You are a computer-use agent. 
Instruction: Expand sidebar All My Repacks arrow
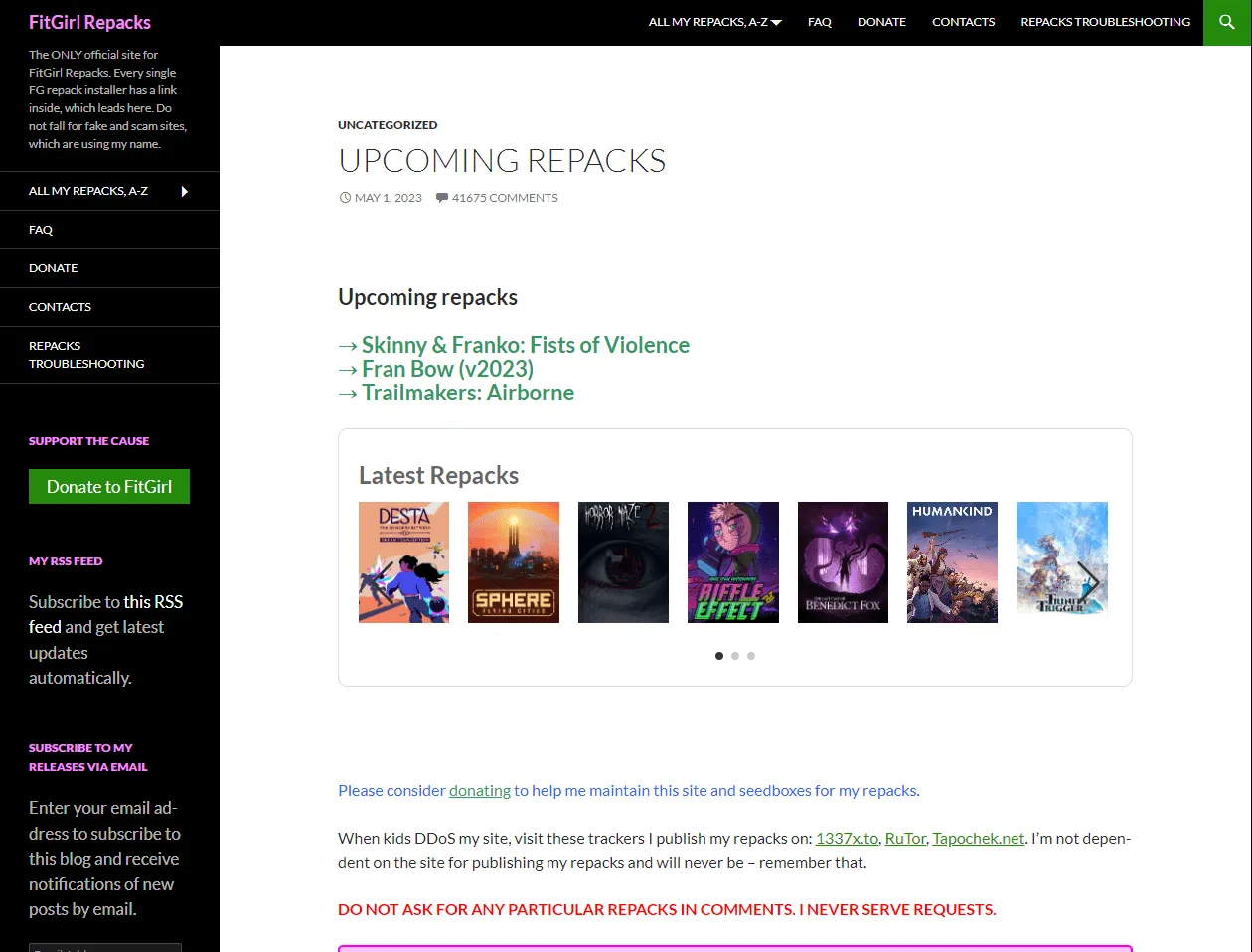click(x=184, y=191)
